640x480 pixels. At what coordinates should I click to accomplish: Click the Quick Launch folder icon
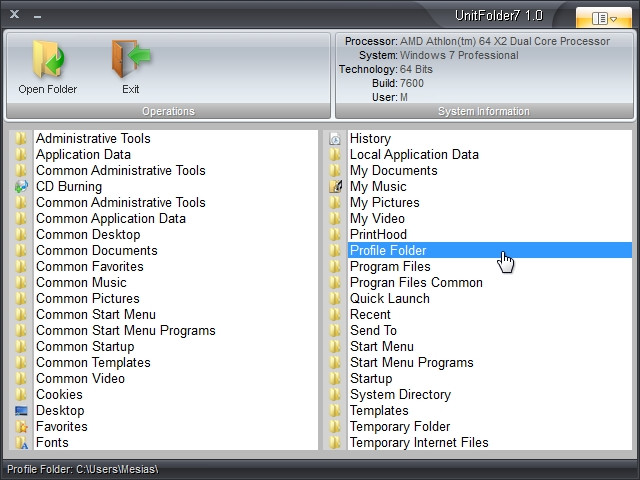(x=335, y=298)
